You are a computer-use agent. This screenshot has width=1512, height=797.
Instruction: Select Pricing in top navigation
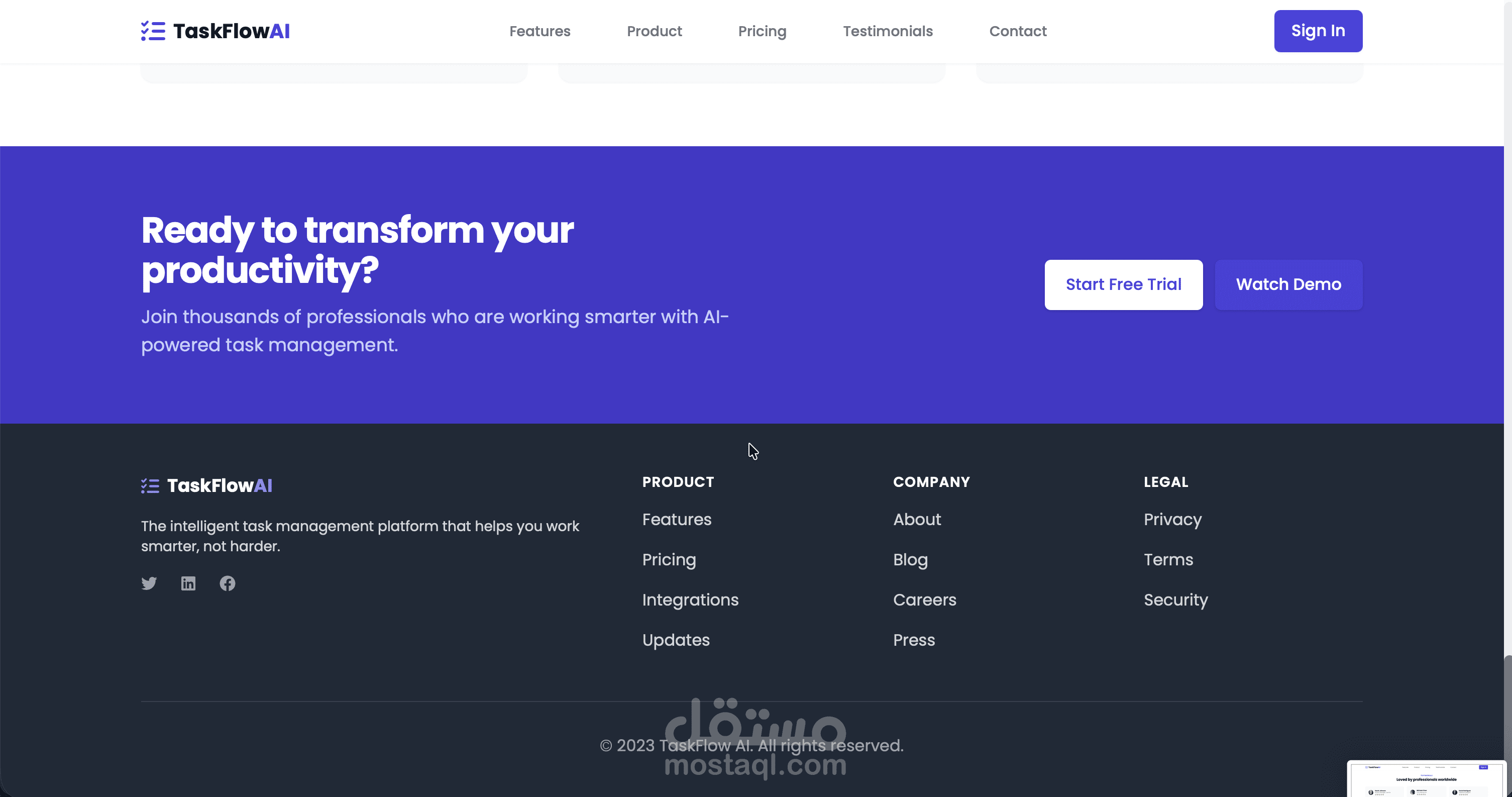click(762, 31)
